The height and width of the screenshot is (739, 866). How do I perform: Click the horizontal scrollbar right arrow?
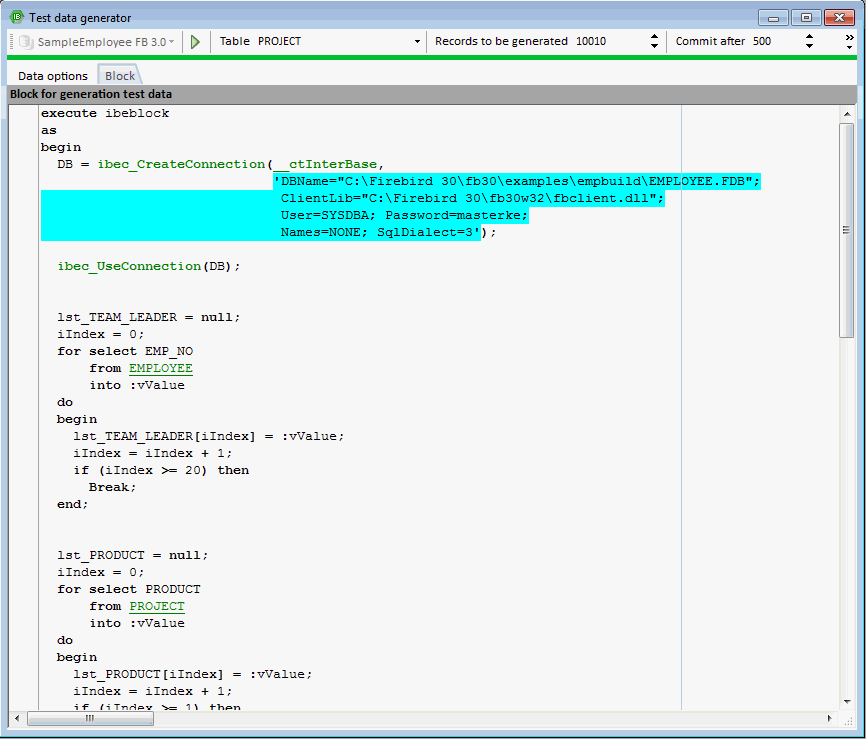click(x=829, y=719)
